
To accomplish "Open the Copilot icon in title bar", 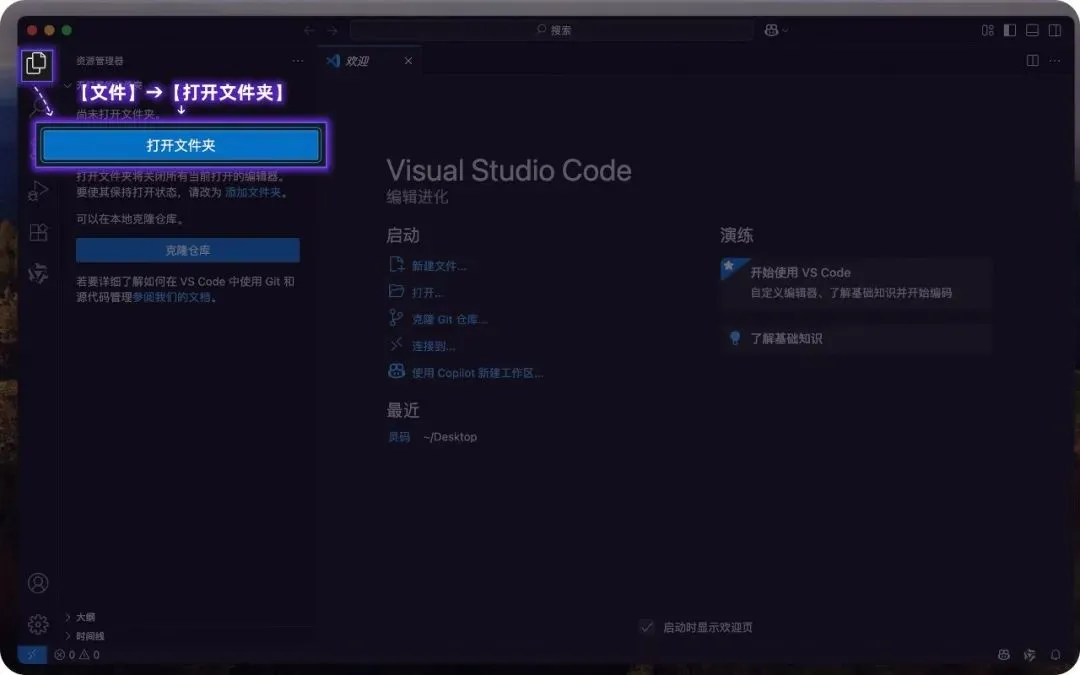I will [771, 30].
